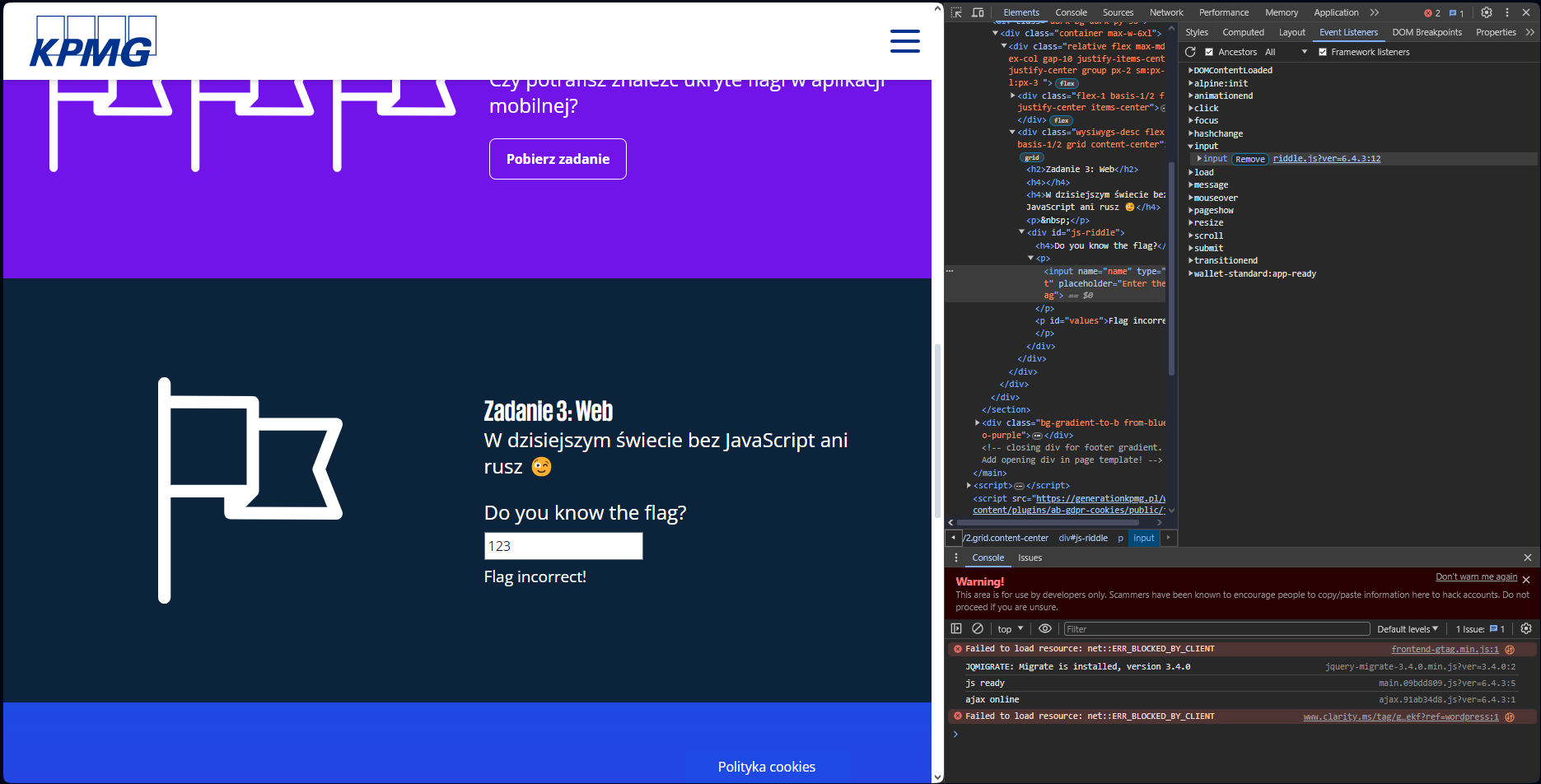The width and height of the screenshot is (1541, 784).
Task: Clear the console with the ban icon
Action: coord(978,628)
